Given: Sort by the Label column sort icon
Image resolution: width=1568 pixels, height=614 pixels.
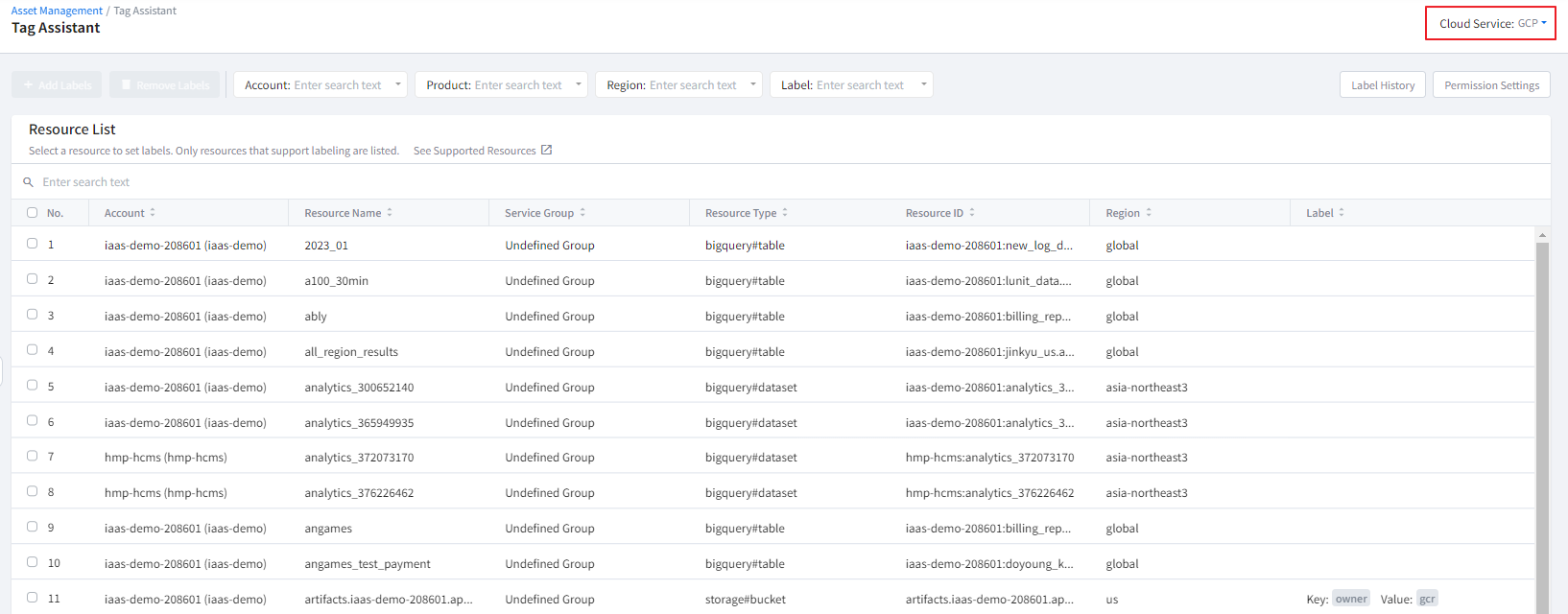Looking at the screenshot, I should click(x=1342, y=213).
